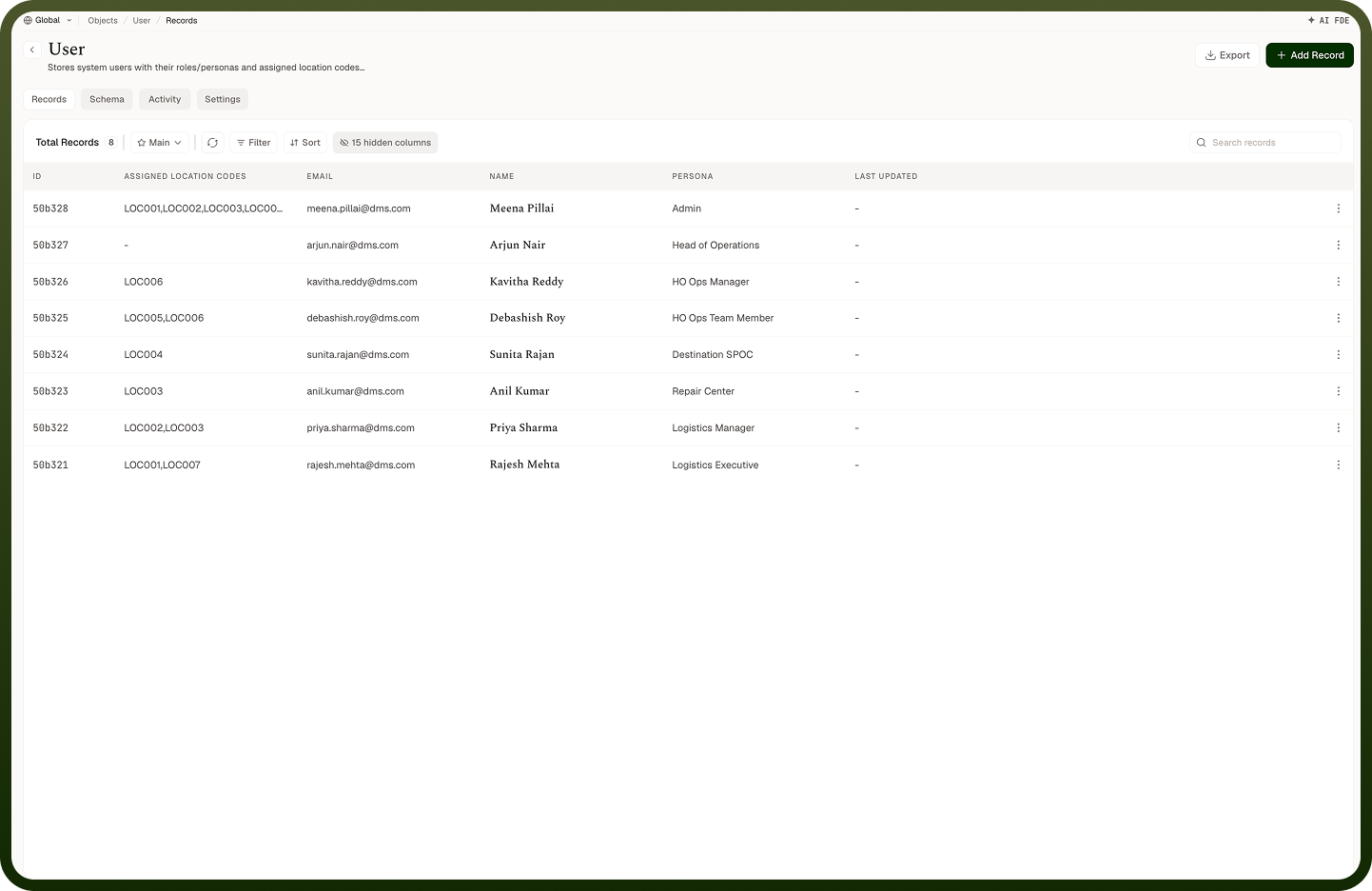1372x891 pixels.
Task: Select record ID 50b327
Action: click(50, 245)
